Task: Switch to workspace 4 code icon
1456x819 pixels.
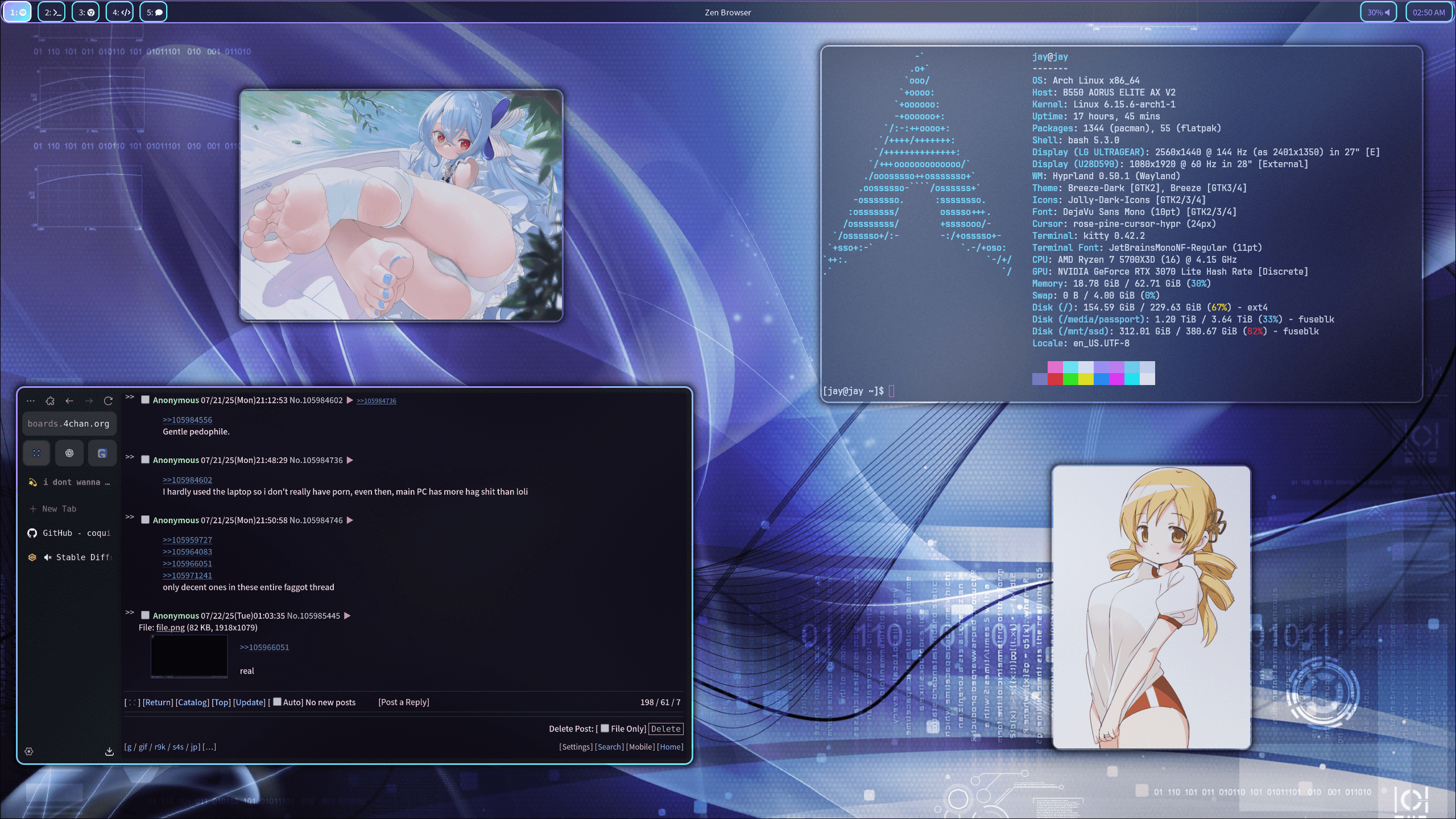Action: [120, 12]
